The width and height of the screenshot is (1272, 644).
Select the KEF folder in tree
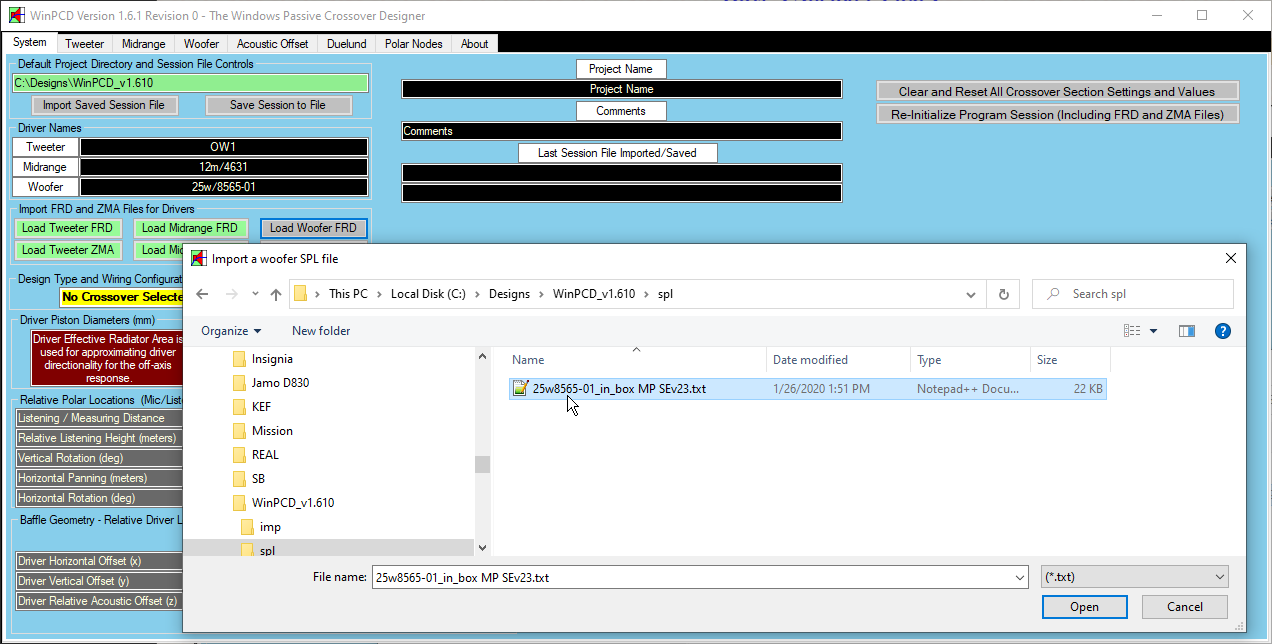click(x=260, y=407)
